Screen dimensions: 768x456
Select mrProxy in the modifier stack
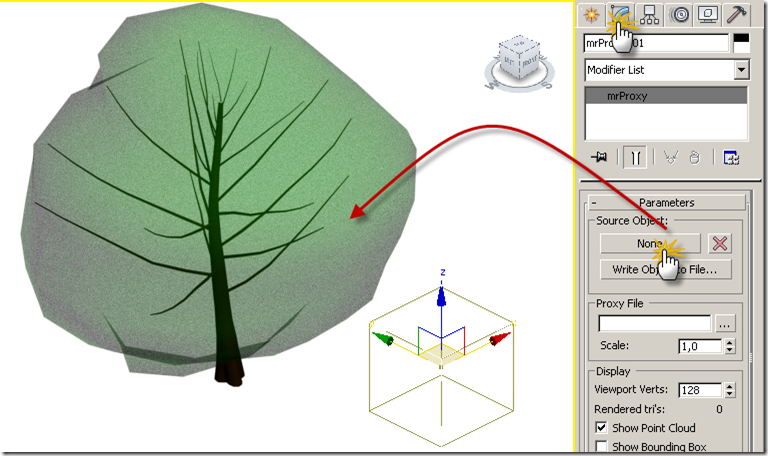pyautogui.click(x=666, y=96)
